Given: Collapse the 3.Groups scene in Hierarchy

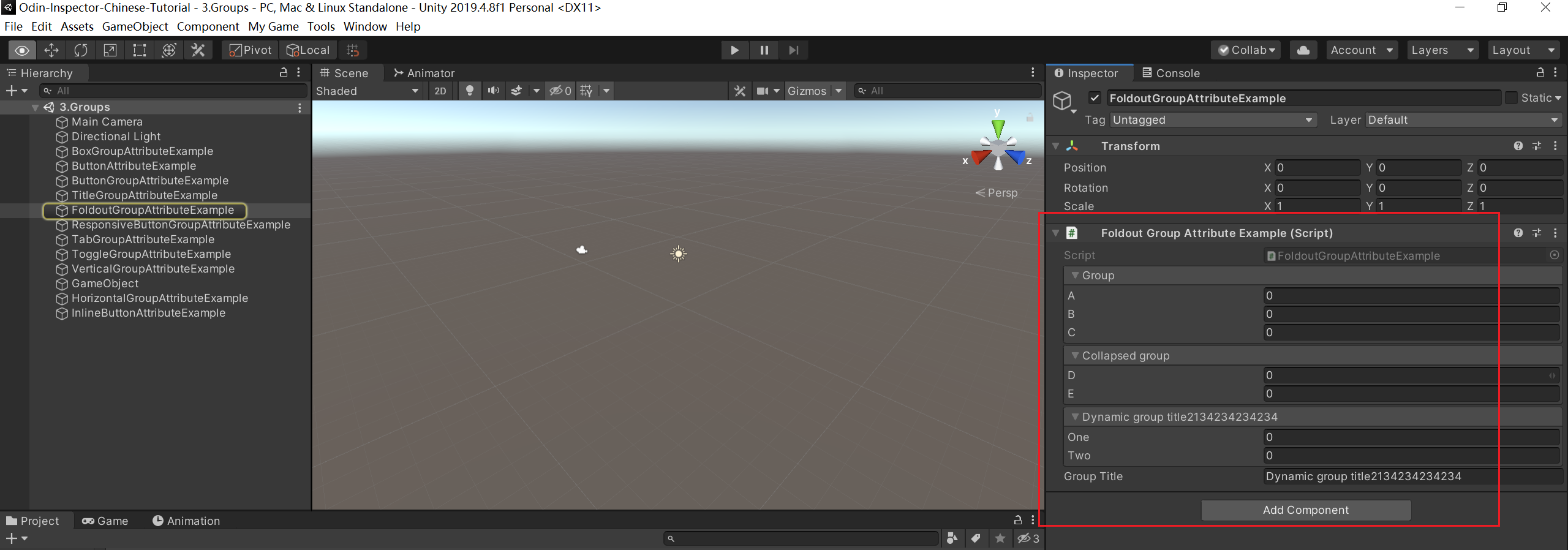Looking at the screenshot, I should pos(36,107).
